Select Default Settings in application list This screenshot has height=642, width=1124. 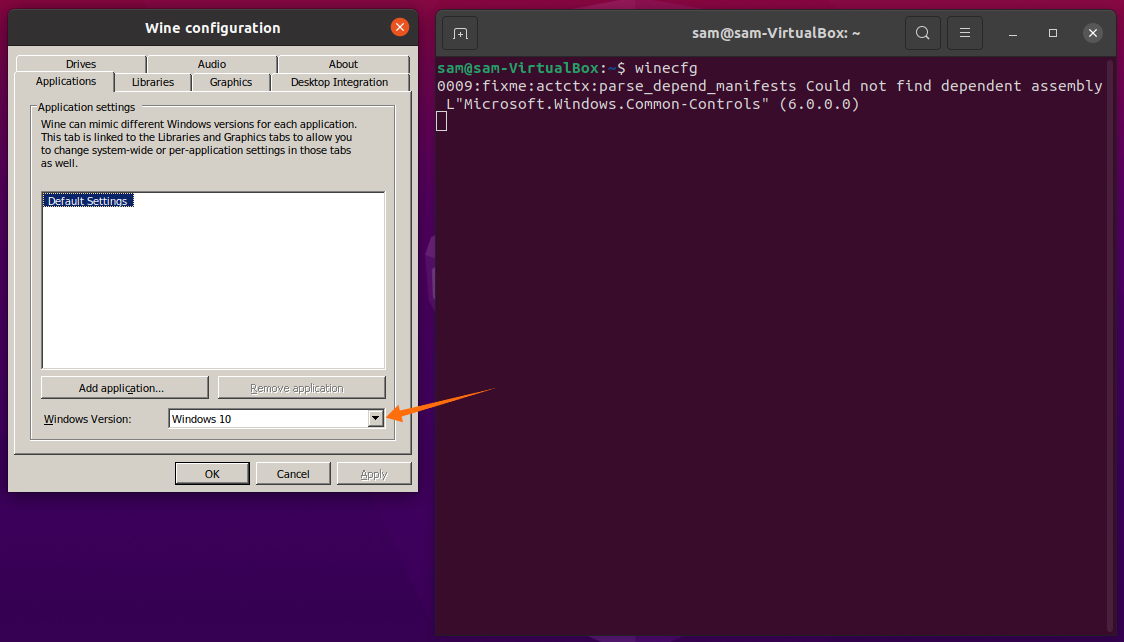click(87, 201)
